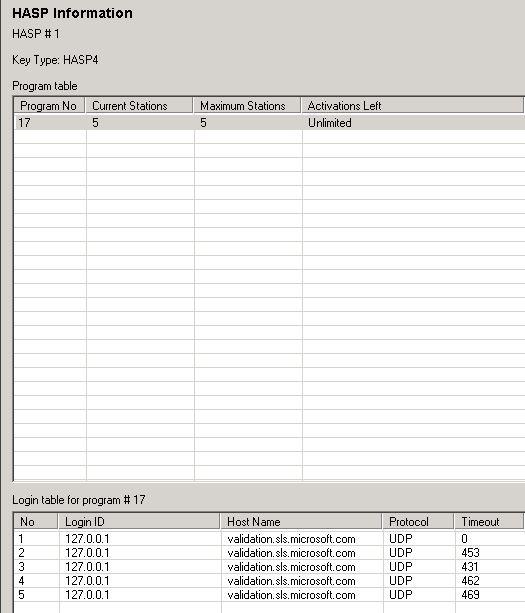
Task: Select login row with timeout 462
Action: pos(269,581)
